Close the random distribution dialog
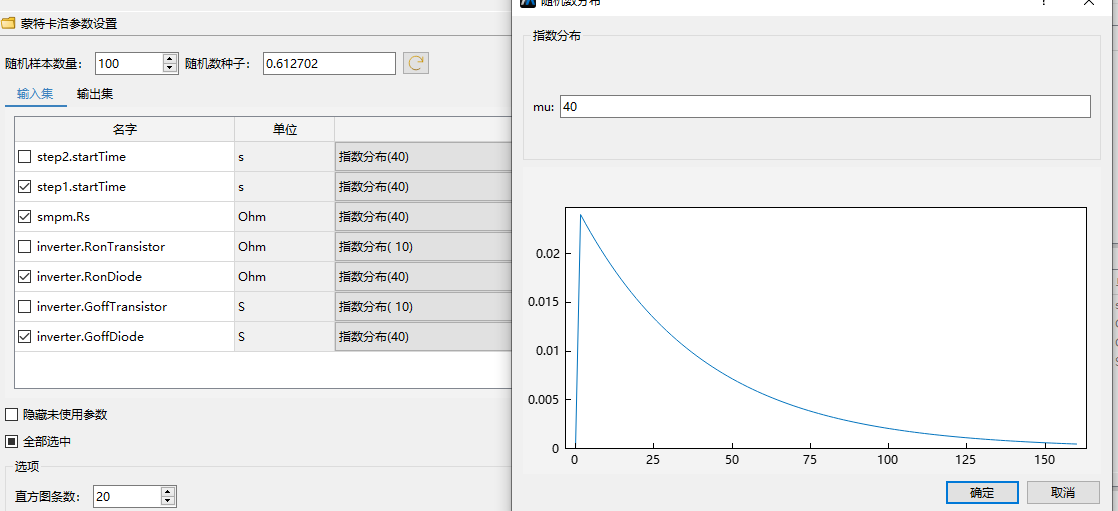 [x=1089, y=3]
